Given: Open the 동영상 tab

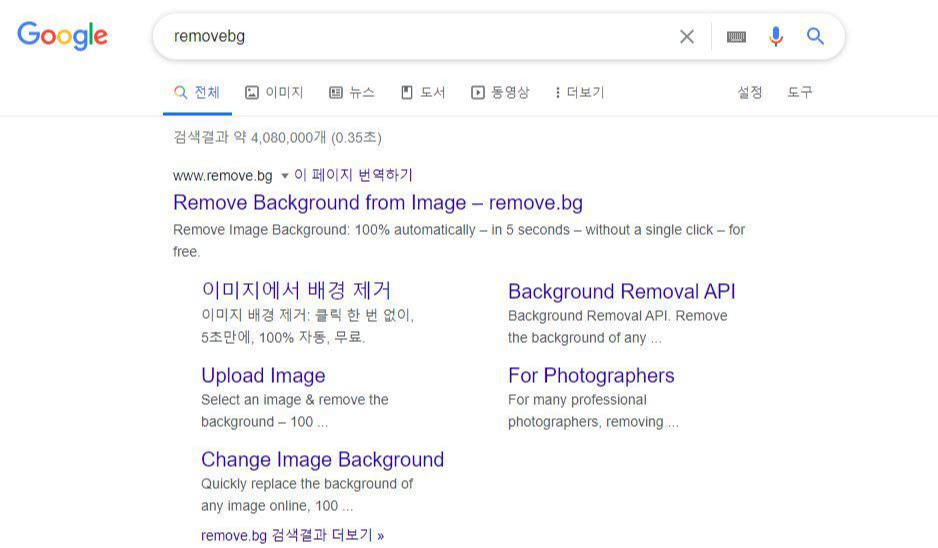Looking at the screenshot, I should 500,92.
